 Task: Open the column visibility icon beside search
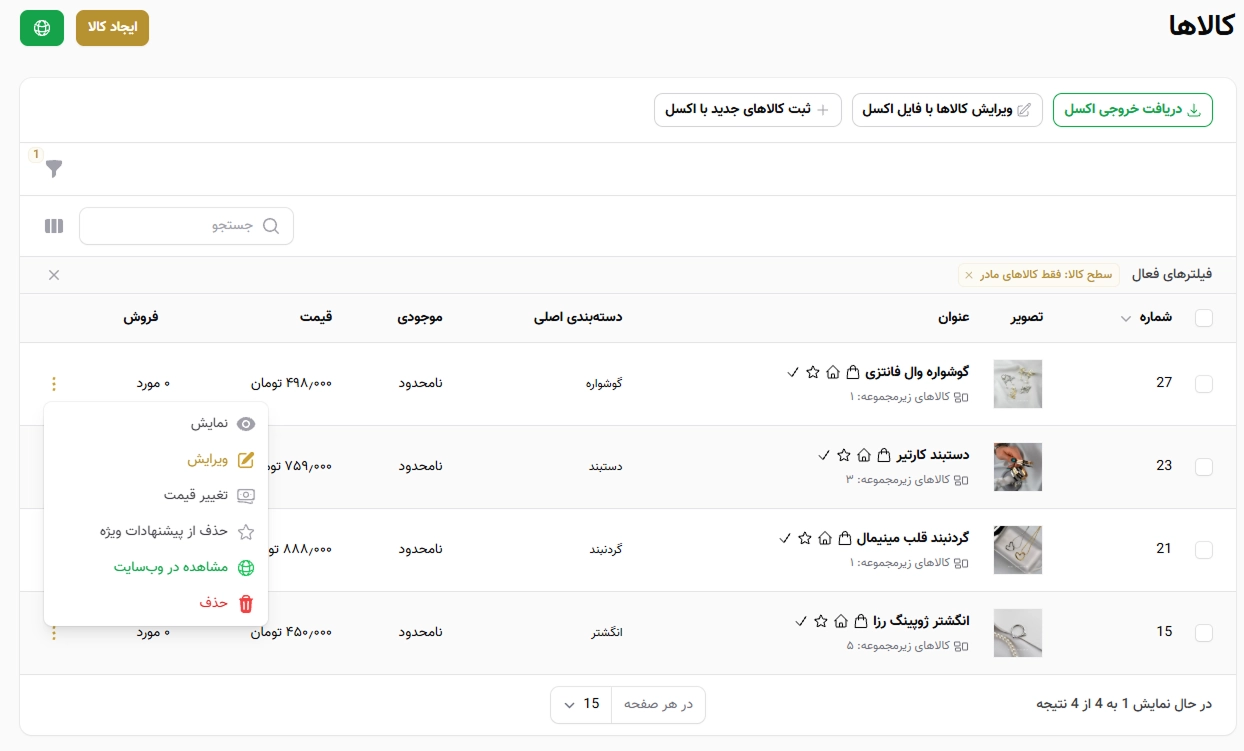click(x=54, y=226)
